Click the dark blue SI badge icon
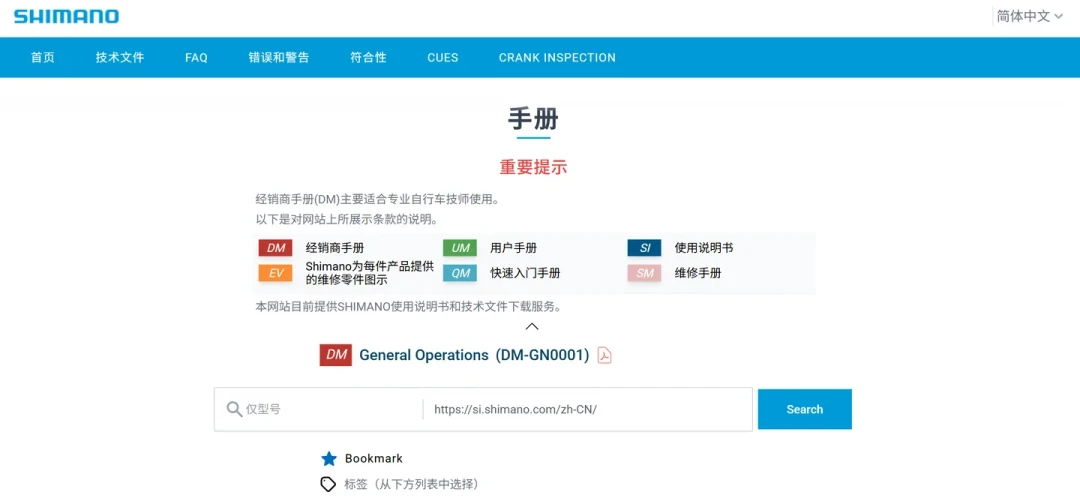 (645, 248)
